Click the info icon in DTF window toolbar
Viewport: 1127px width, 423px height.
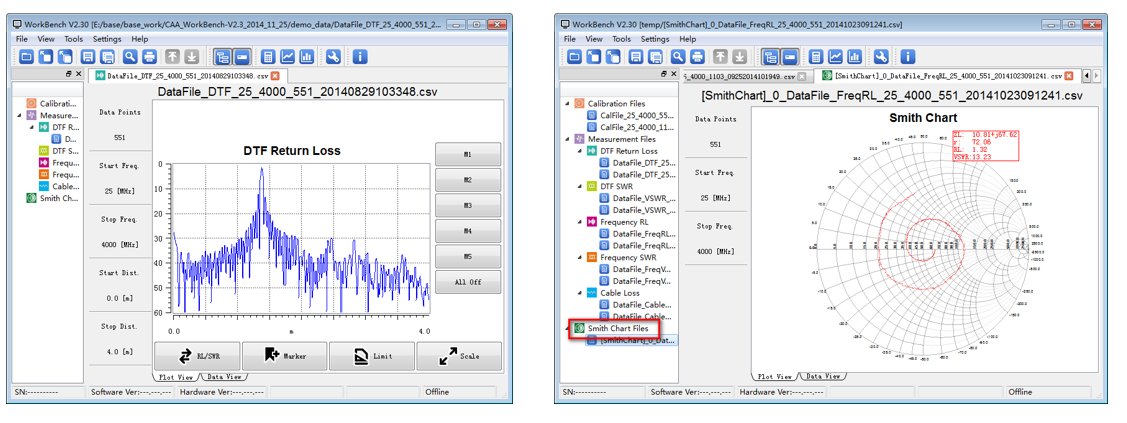[x=360, y=57]
